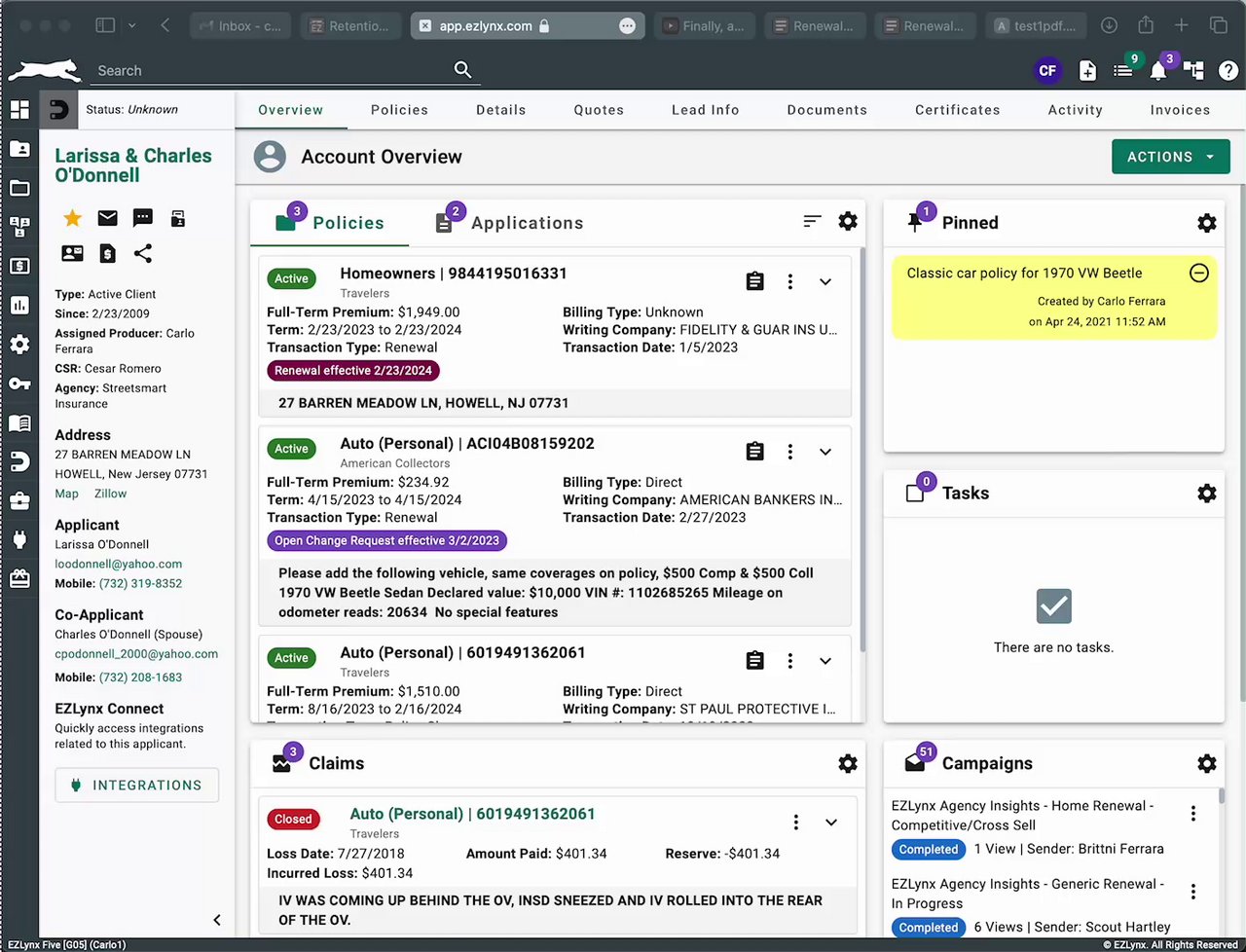Open the Map link under Address
1246x952 pixels.
66,494
